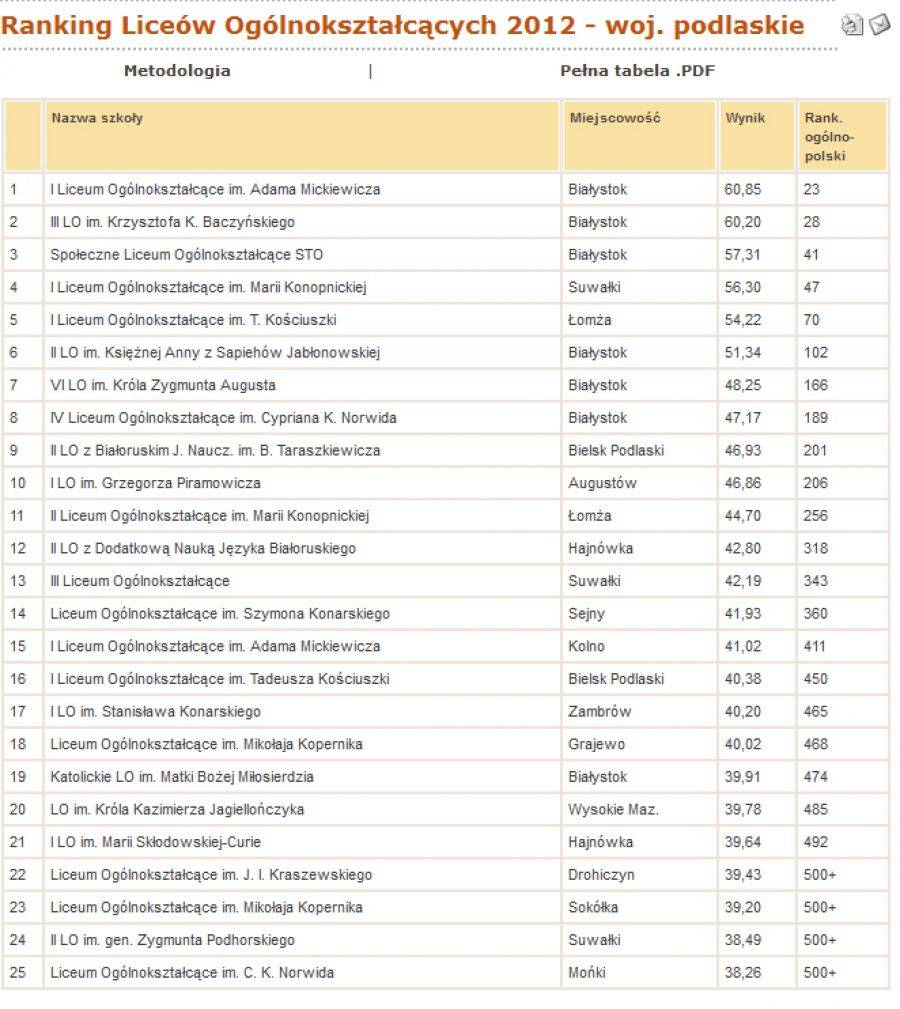Select Liceum Ogólnokształcące im. C. K. Norwida row

(445, 973)
